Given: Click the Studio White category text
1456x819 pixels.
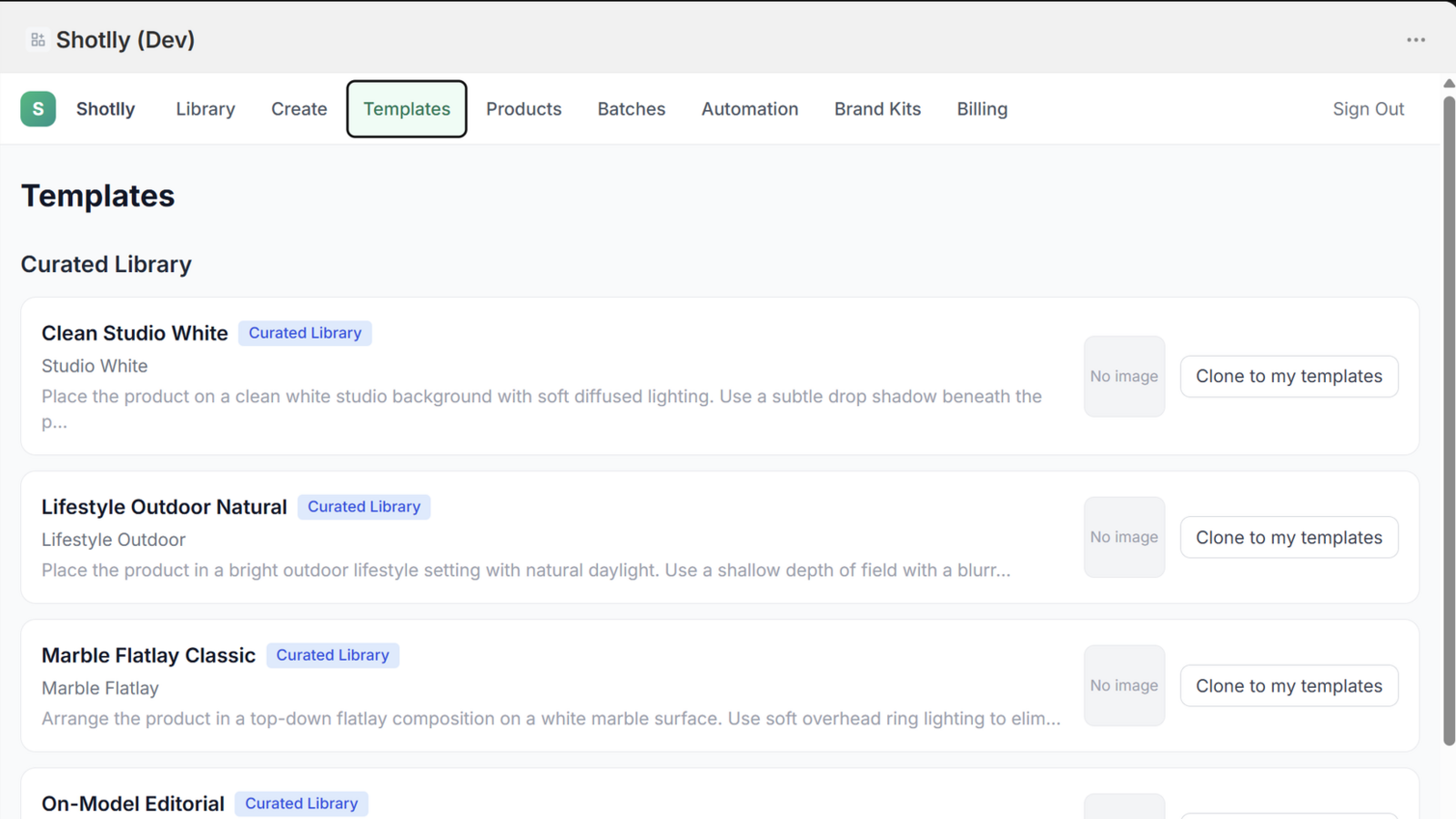Looking at the screenshot, I should (95, 366).
